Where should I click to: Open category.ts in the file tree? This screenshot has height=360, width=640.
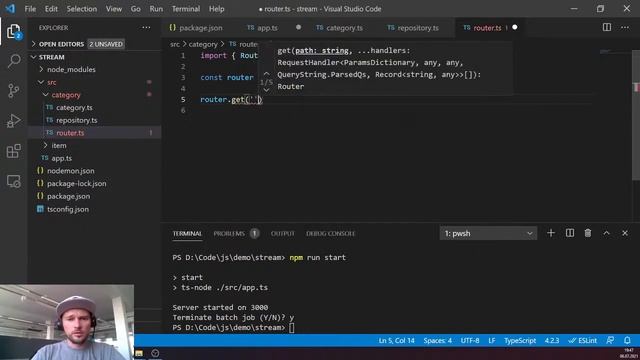tap(74, 107)
